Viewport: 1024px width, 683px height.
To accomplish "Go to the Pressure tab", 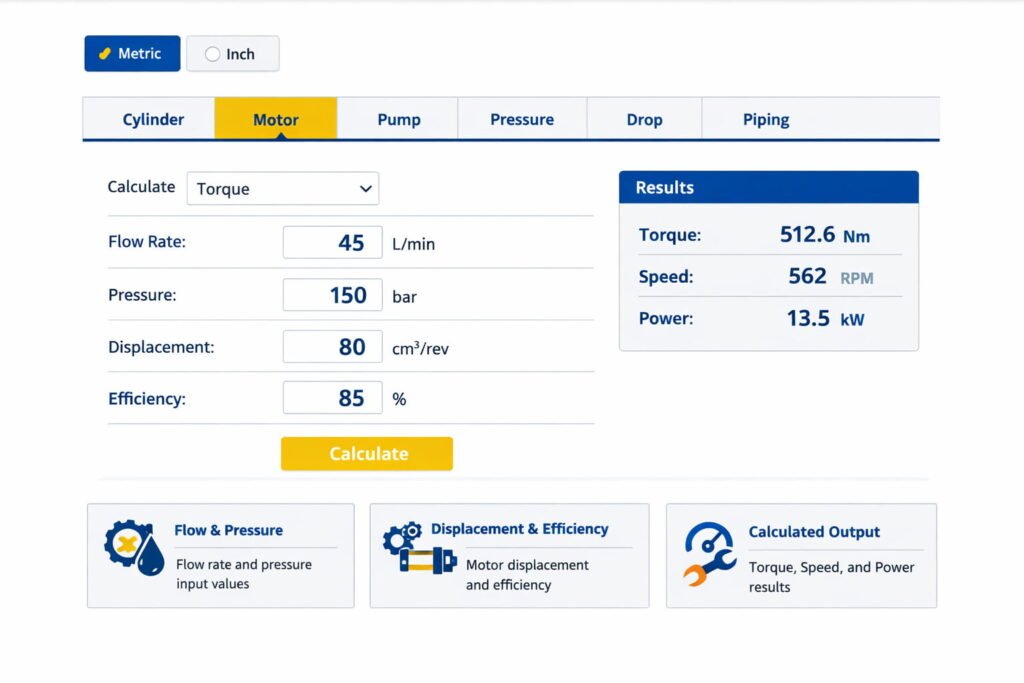I will [521, 120].
